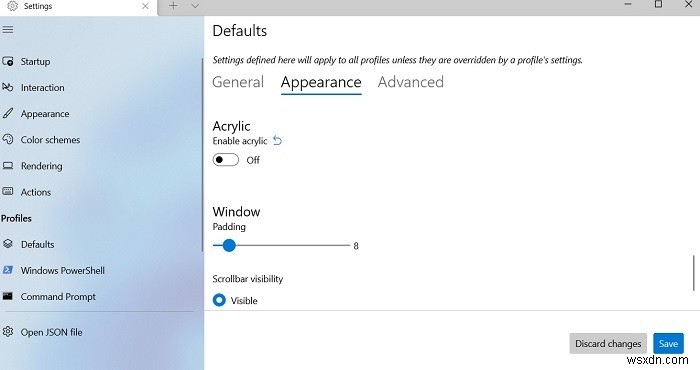Click the Discard changes button
Screen dimensions: 700x370
point(608,343)
